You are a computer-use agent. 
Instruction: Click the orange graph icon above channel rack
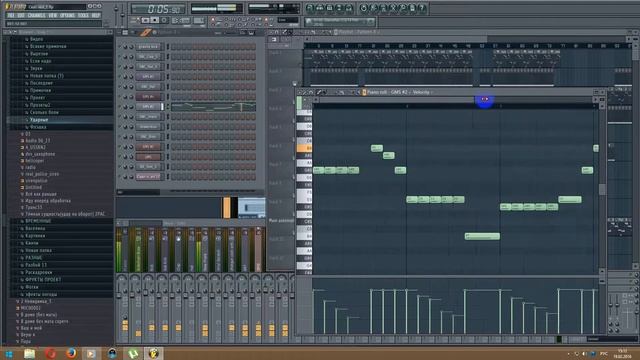[x=146, y=32]
